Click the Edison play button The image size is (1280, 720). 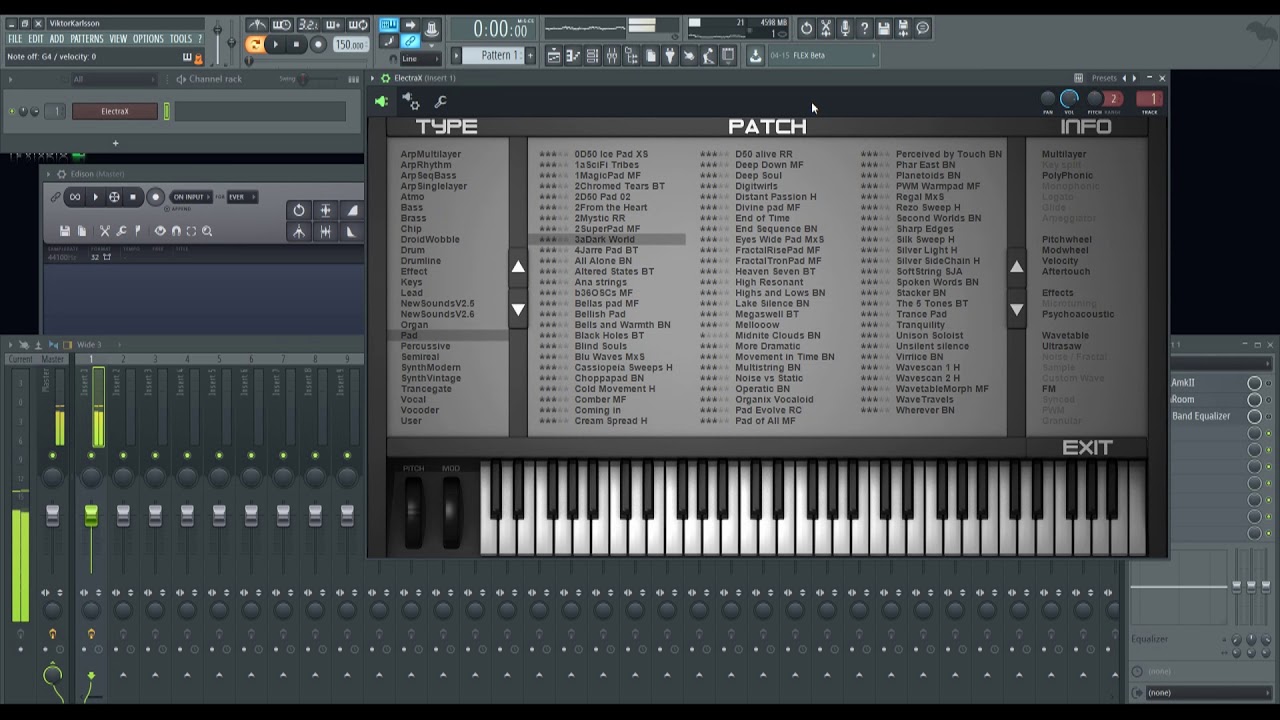click(x=95, y=197)
